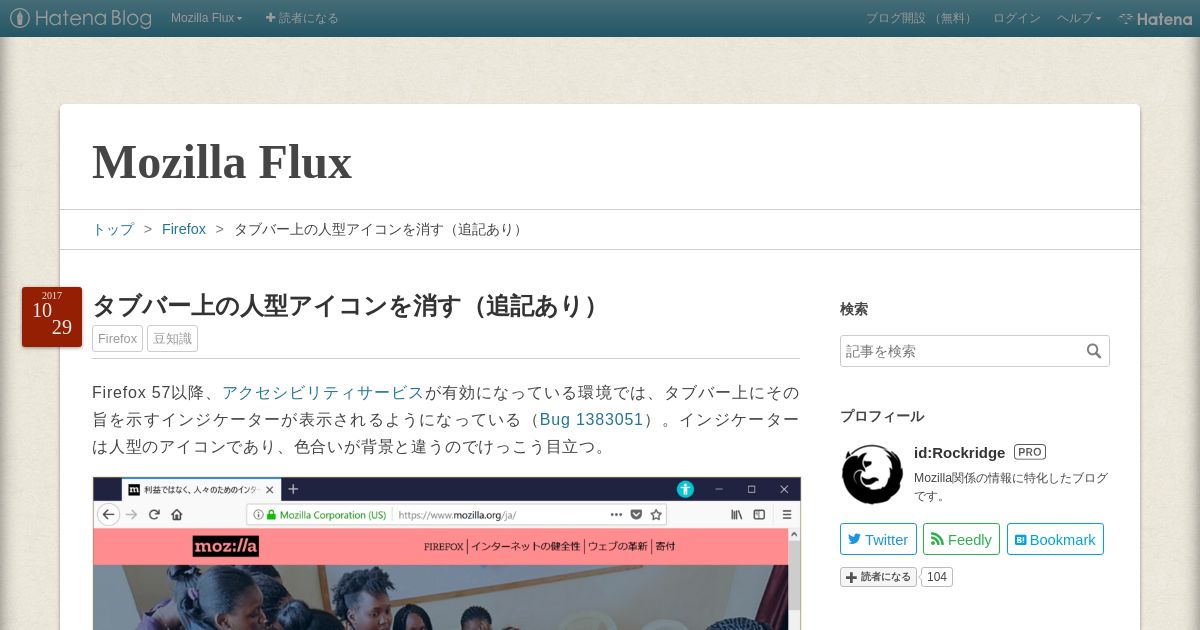Click the Bookmark button in profile
Viewport: 1200px width, 630px height.
[1055, 539]
